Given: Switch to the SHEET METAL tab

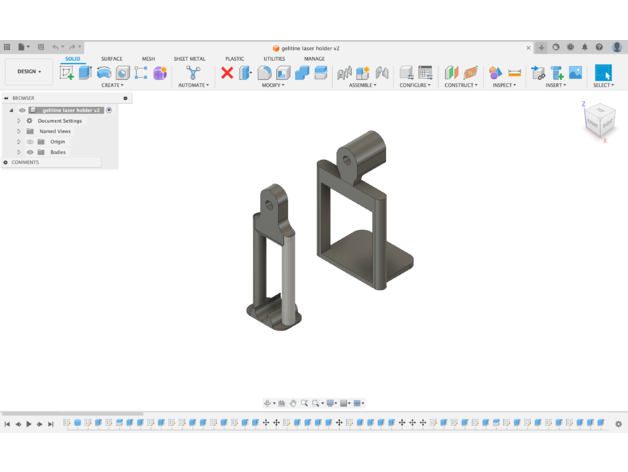Looking at the screenshot, I should tap(189, 59).
